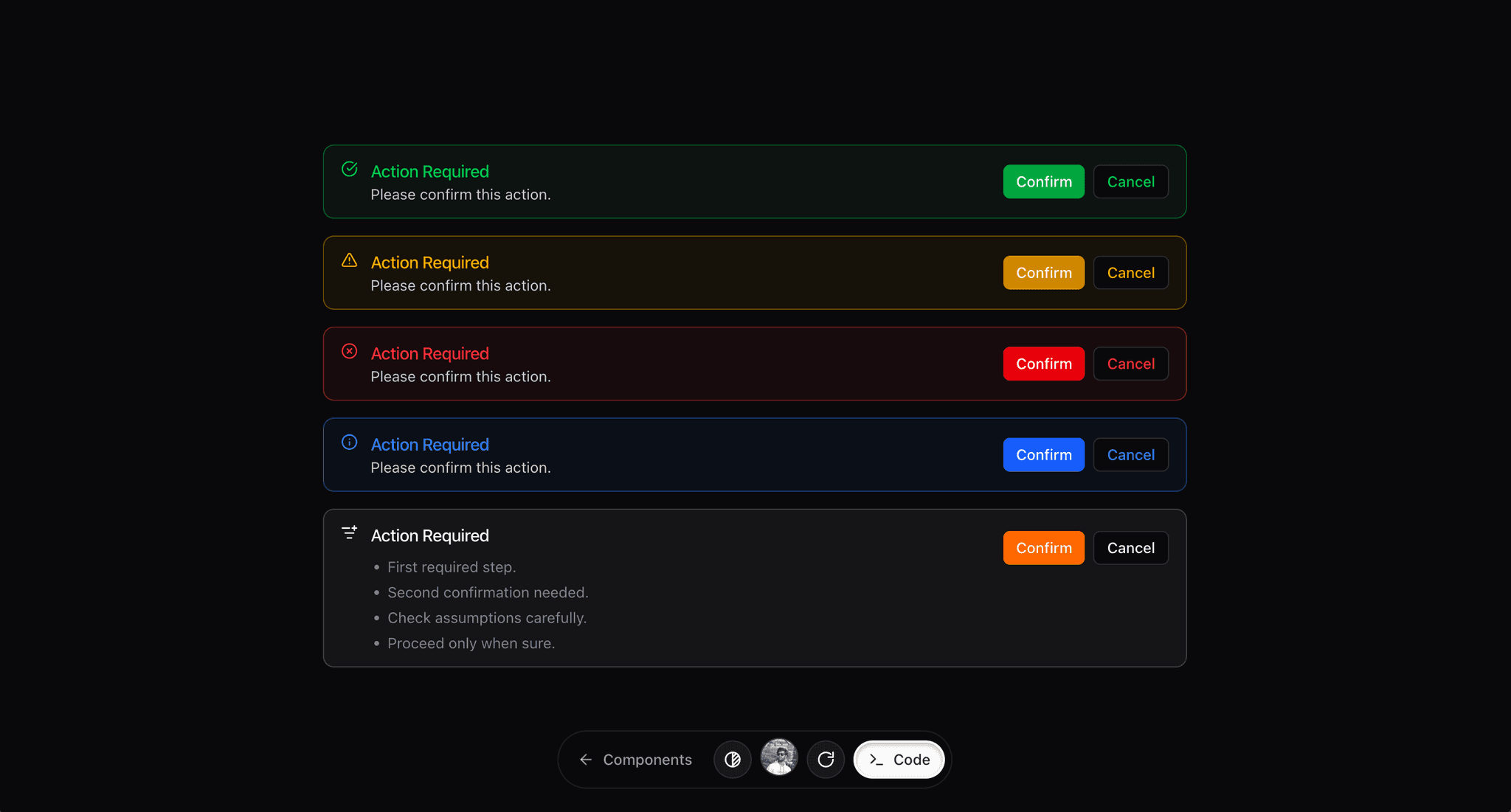Confirm the red error alert
This screenshot has width=1511, height=812.
pyautogui.click(x=1044, y=364)
